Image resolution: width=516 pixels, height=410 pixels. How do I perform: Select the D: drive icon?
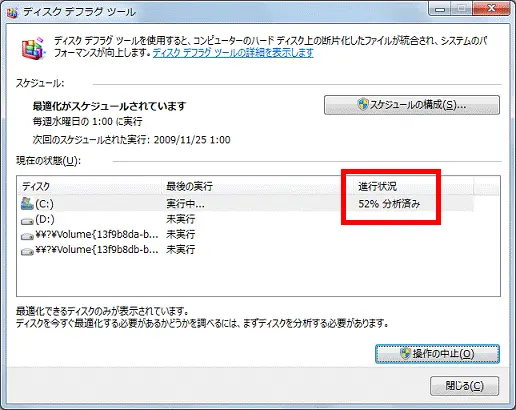pos(27,221)
